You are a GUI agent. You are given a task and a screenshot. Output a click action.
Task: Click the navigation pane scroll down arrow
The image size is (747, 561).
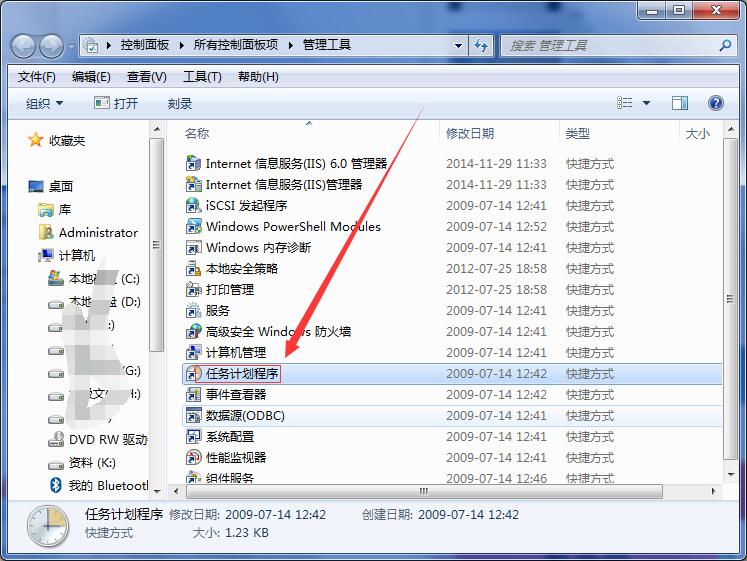click(157, 491)
